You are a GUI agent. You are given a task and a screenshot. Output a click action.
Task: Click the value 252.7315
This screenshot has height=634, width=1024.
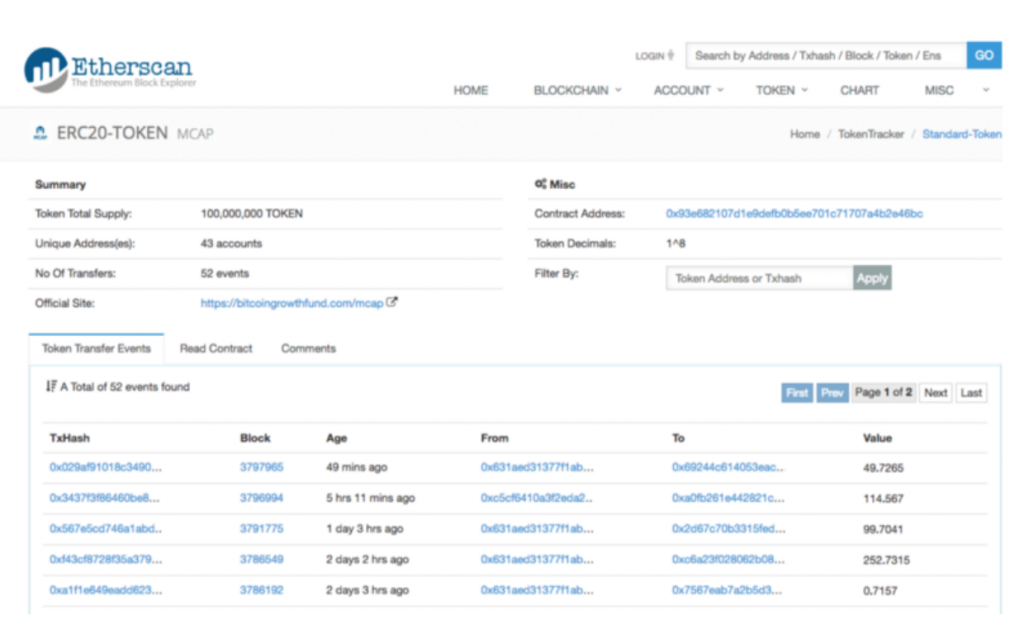pos(886,560)
